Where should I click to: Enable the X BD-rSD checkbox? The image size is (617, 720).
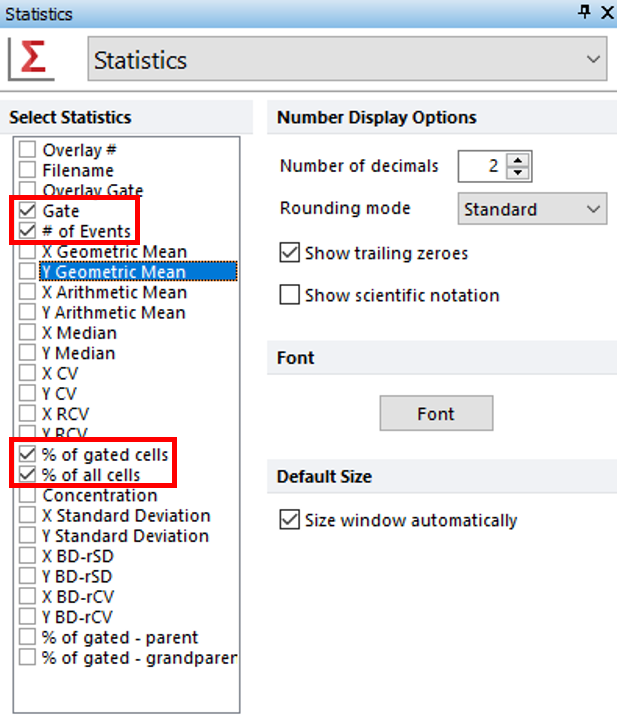click(x=28, y=556)
